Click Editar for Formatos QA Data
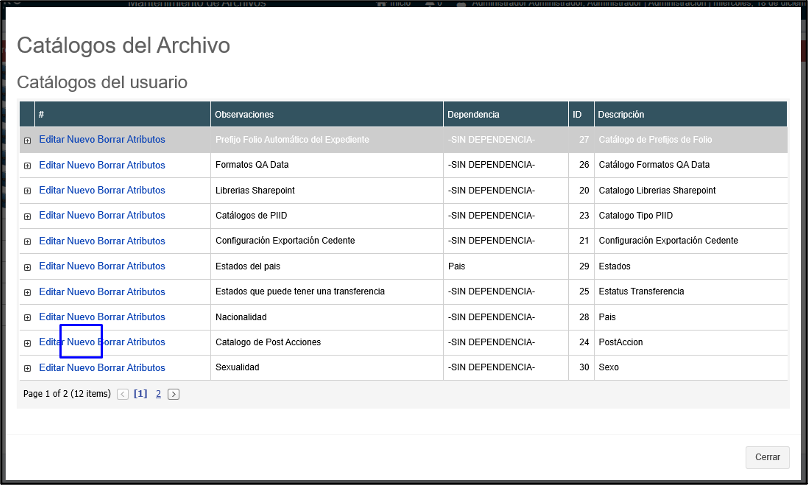The height and width of the screenshot is (486, 808). pyautogui.click(x=51, y=165)
